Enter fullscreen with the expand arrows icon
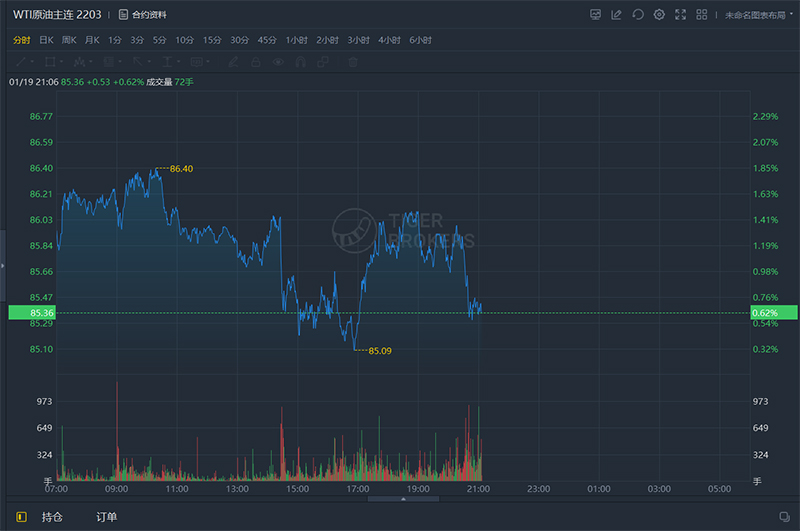This screenshot has width=800, height=531. click(x=681, y=15)
